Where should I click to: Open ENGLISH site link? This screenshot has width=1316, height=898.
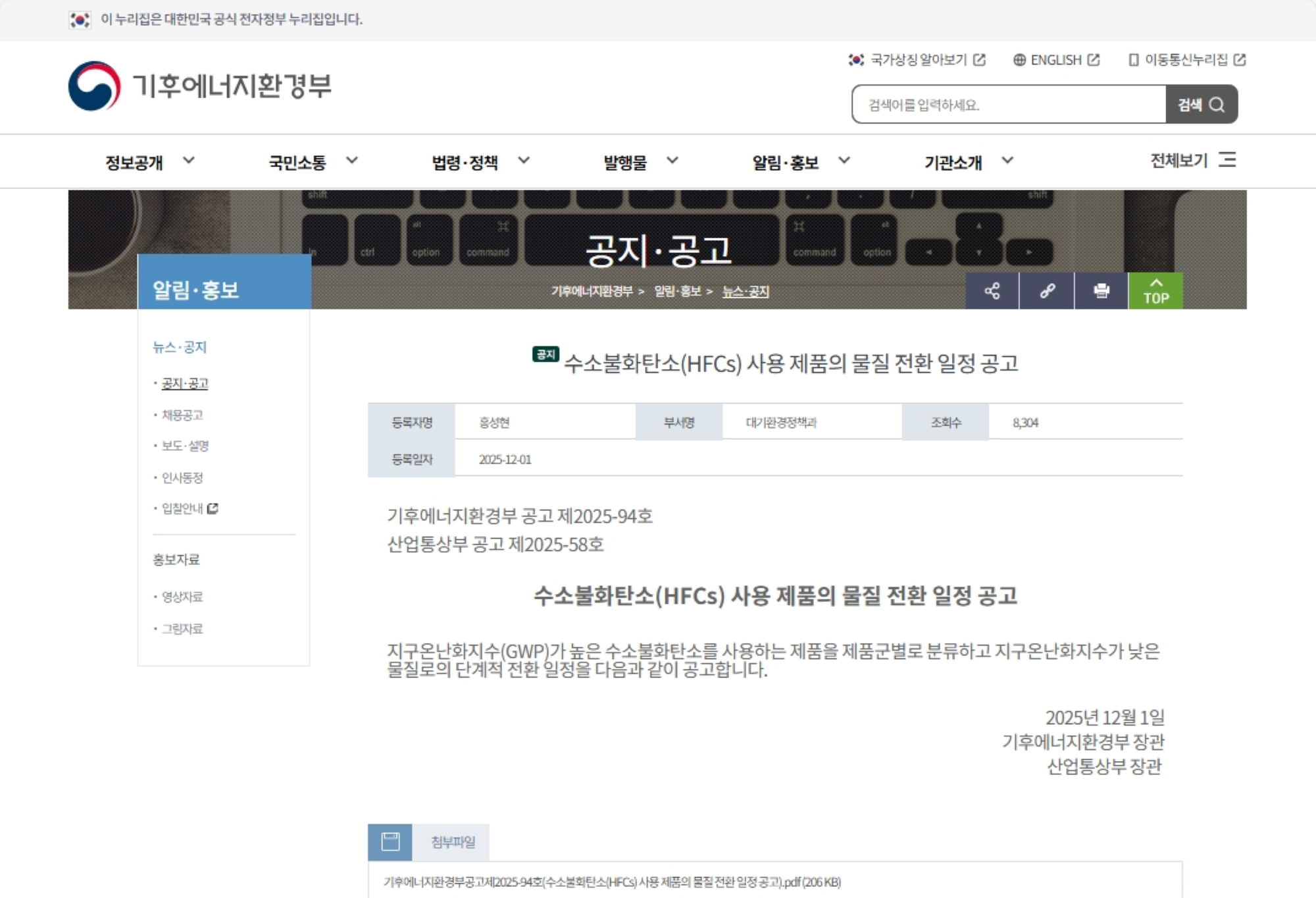(x=1056, y=60)
